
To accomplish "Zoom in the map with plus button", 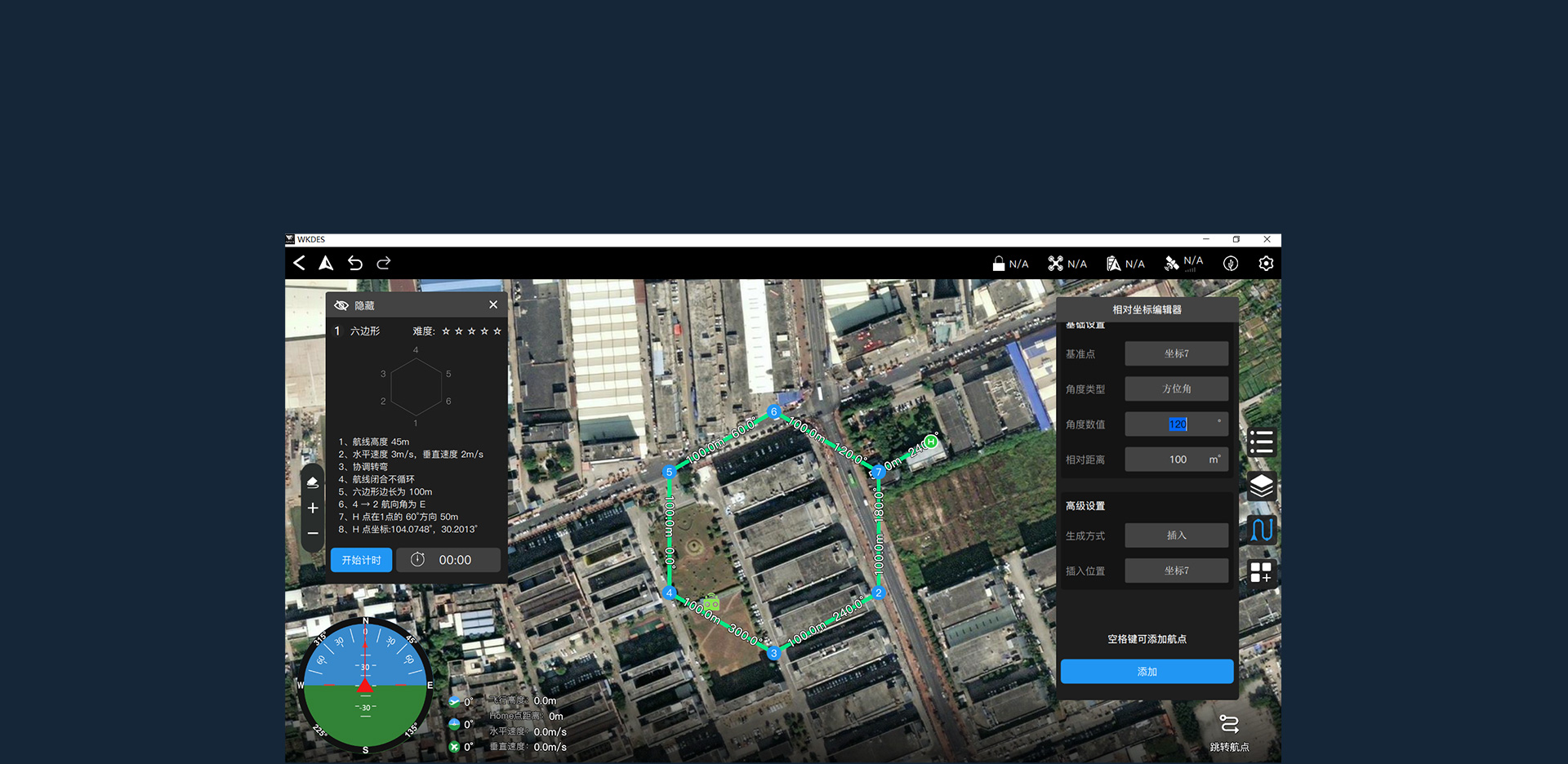I will pos(313,509).
